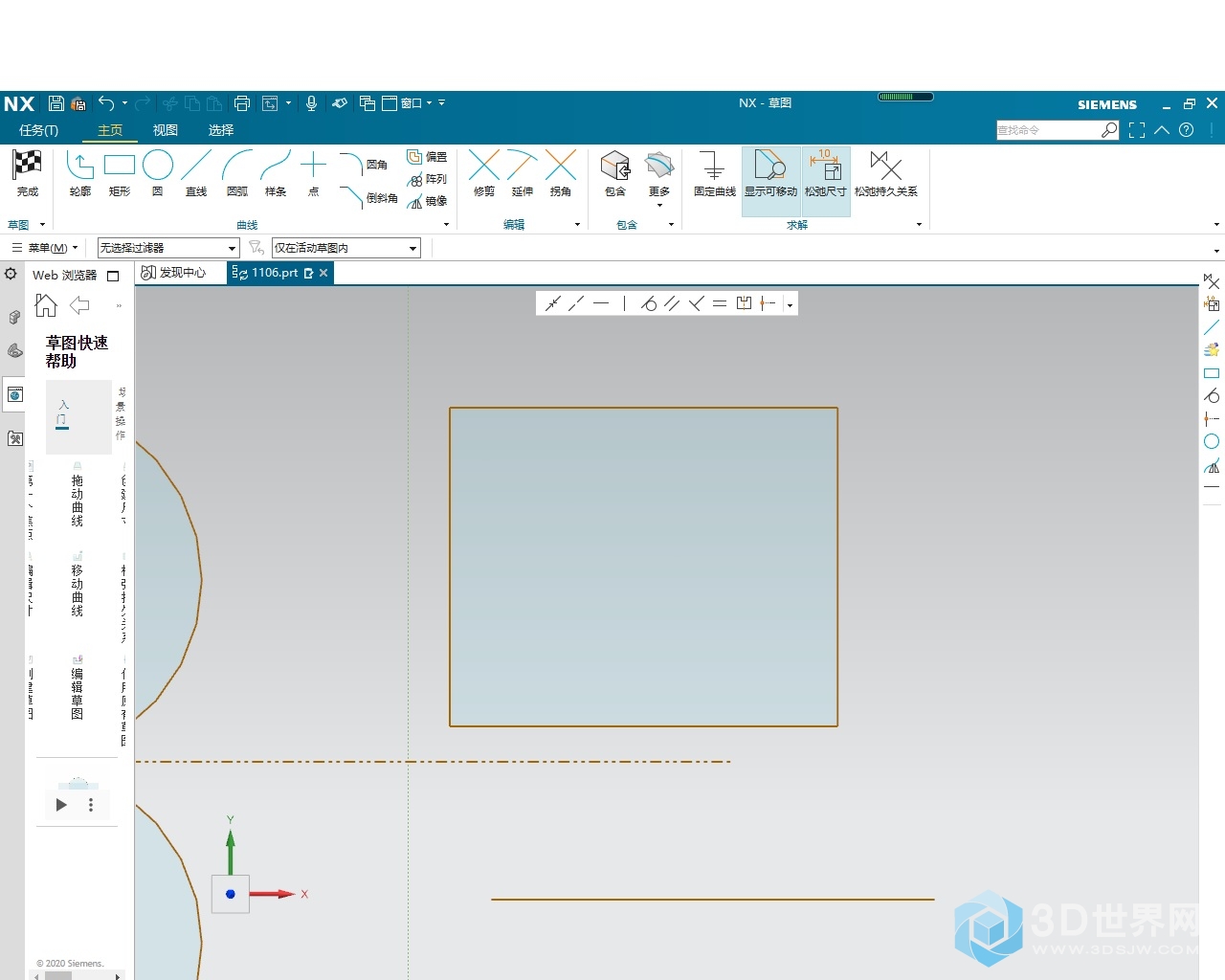Select the Extend (延伸) tool
The width and height of the screenshot is (1225, 980).
click(523, 174)
